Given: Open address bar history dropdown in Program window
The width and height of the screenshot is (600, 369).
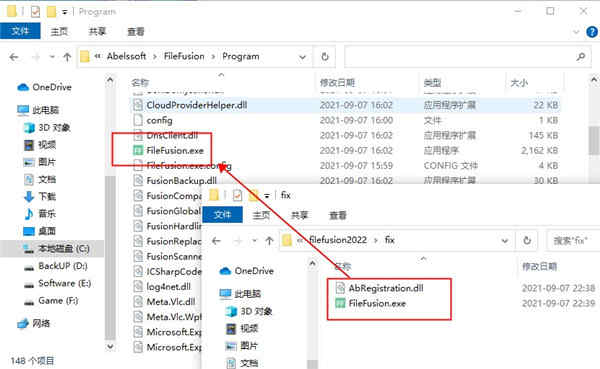Looking at the screenshot, I should 302,57.
